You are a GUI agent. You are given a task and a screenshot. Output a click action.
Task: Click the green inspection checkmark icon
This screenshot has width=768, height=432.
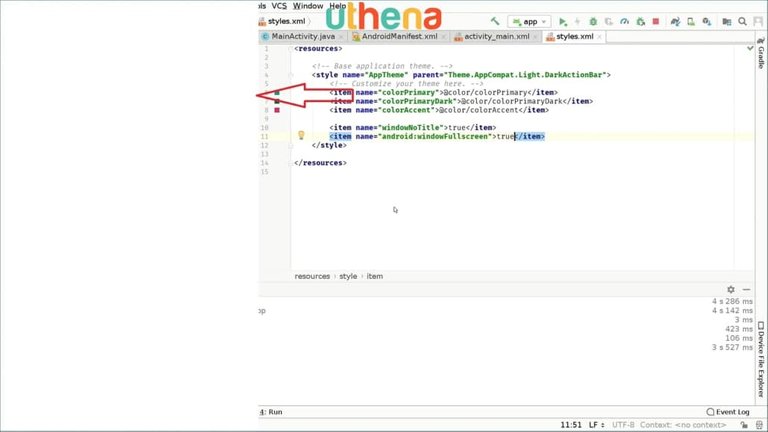(750, 48)
